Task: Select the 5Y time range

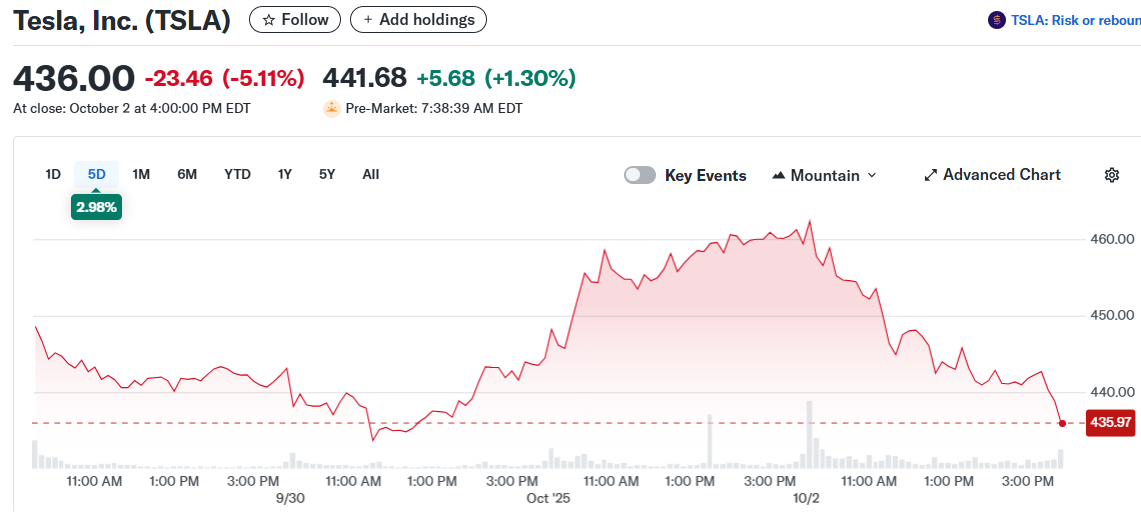Action: pos(327,174)
